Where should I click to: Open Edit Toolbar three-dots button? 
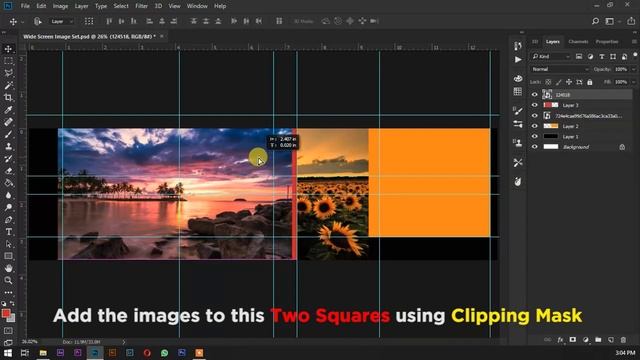8,292
